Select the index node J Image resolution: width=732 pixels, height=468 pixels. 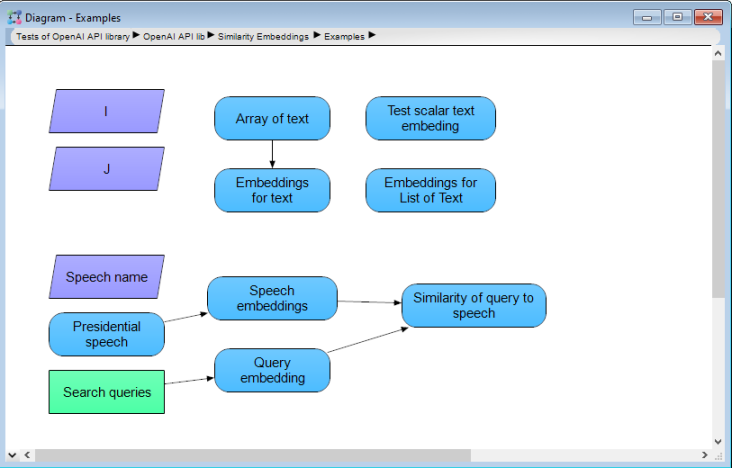[x=106, y=169]
